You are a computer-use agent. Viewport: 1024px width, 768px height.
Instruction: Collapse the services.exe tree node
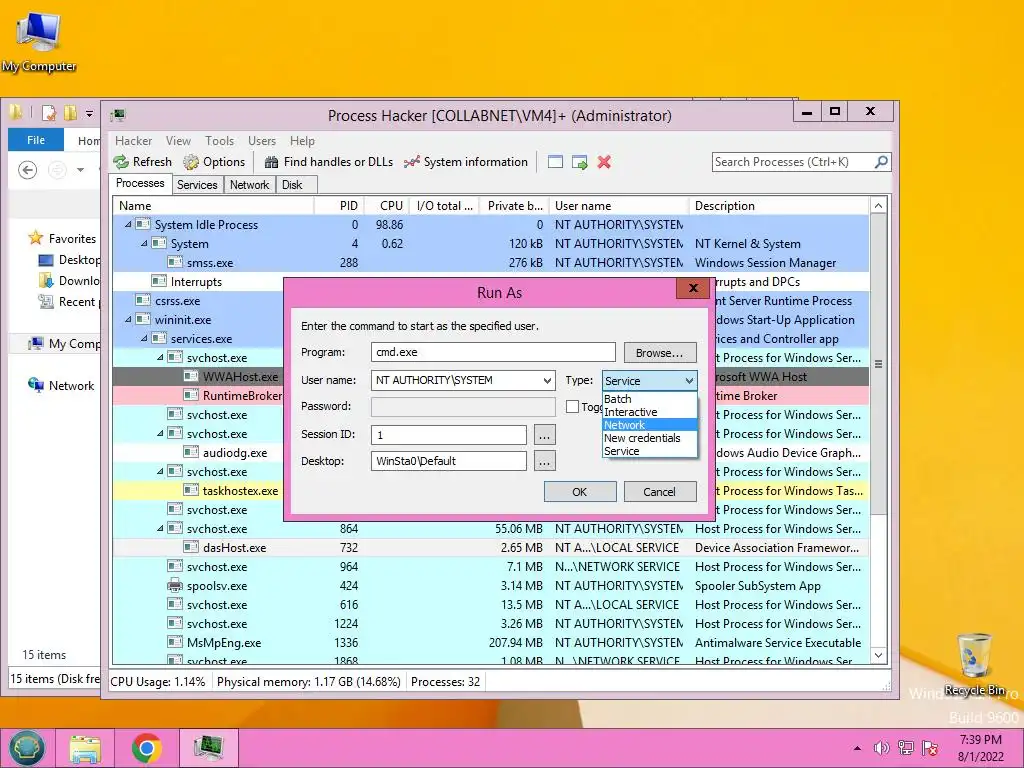coord(144,339)
